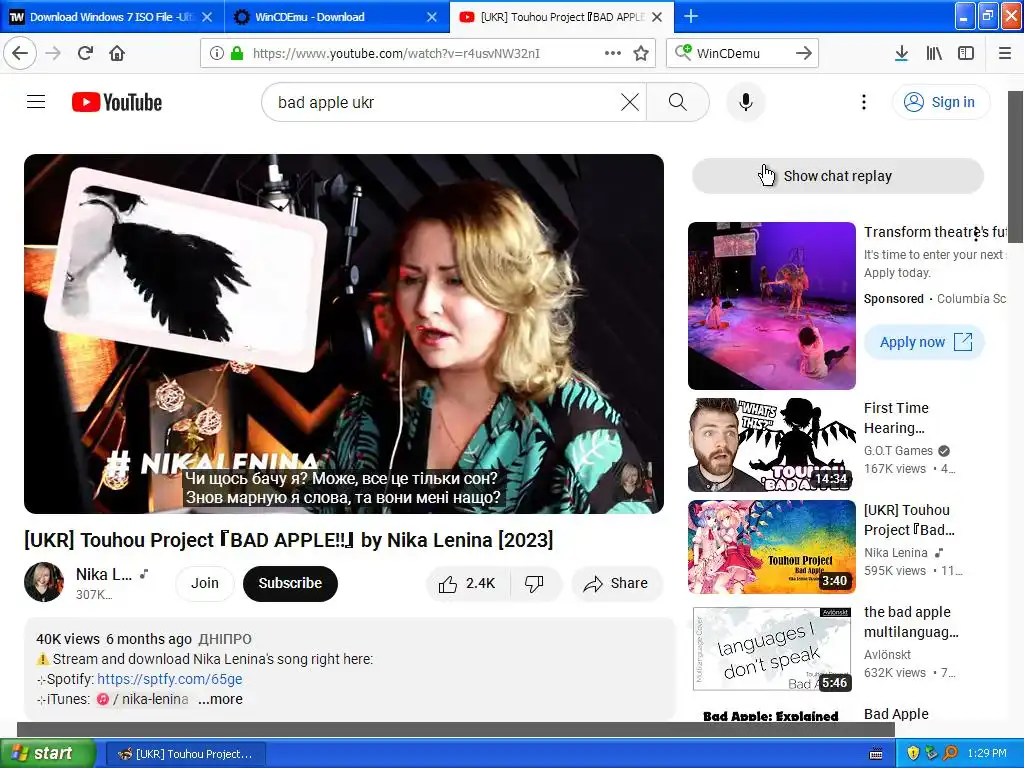Viewport: 1024px width, 768px height.
Task: Select the [UKR] Touhou Project tab
Action: pyautogui.click(x=552, y=17)
